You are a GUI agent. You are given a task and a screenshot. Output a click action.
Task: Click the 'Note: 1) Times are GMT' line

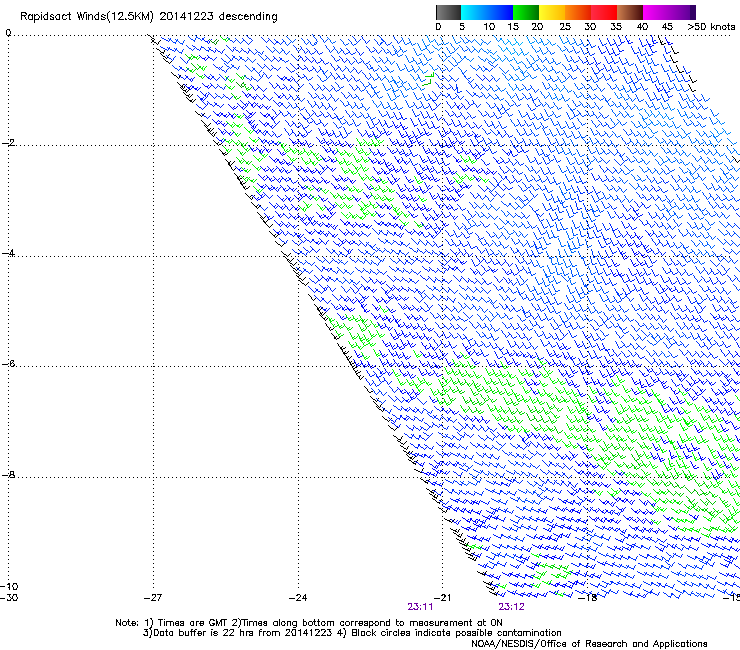tap(309, 623)
